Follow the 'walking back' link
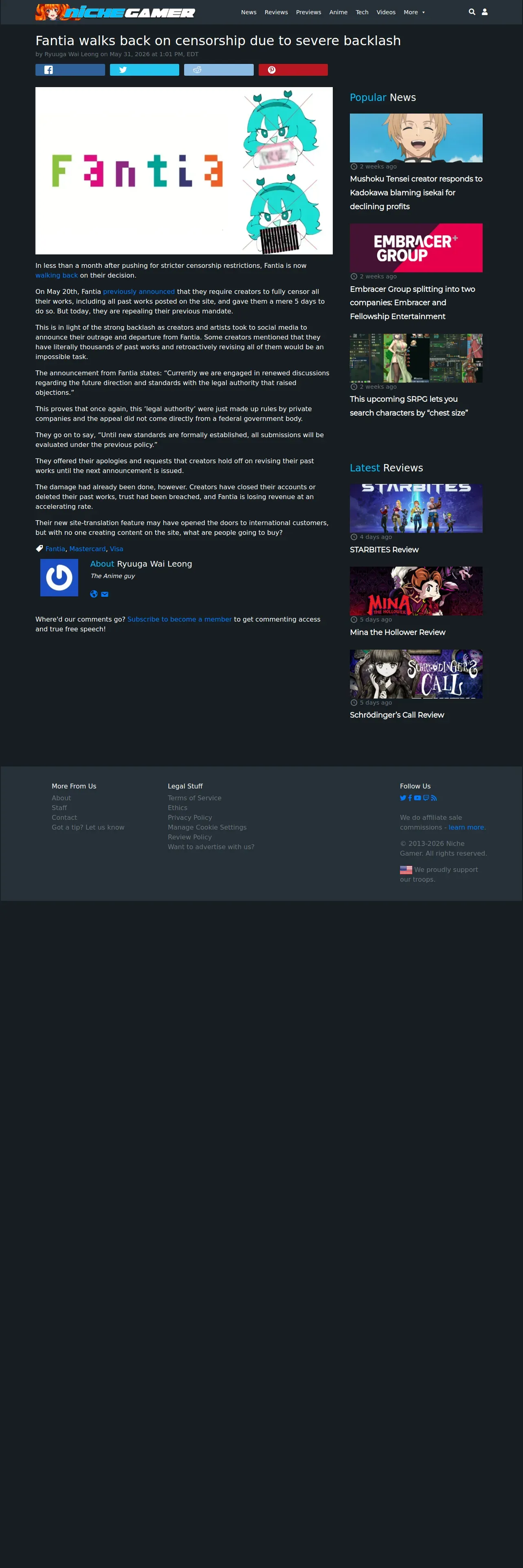Viewport: 523px width, 1568px height. [57, 275]
